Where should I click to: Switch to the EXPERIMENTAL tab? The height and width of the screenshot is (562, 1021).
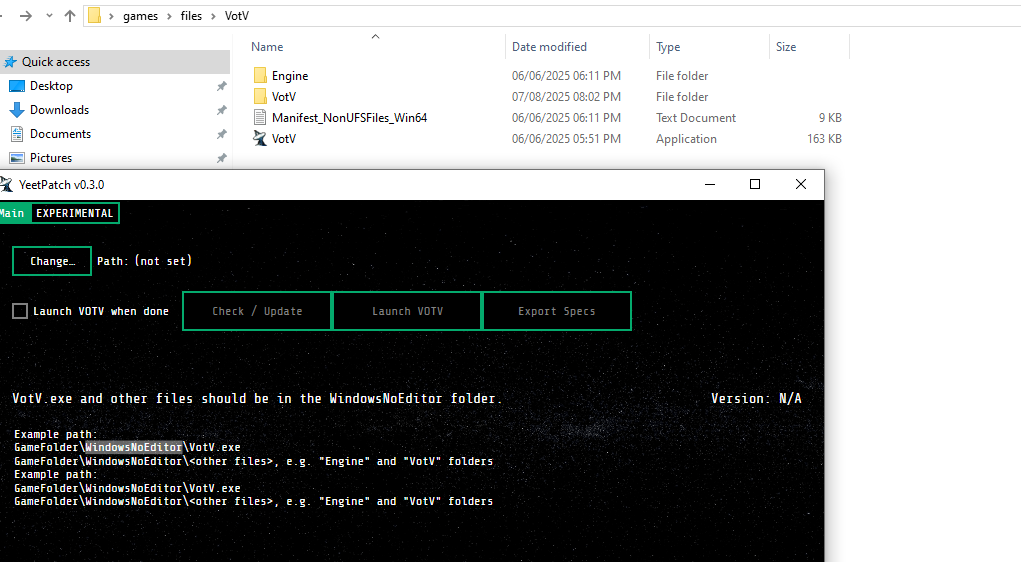(x=75, y=213)
